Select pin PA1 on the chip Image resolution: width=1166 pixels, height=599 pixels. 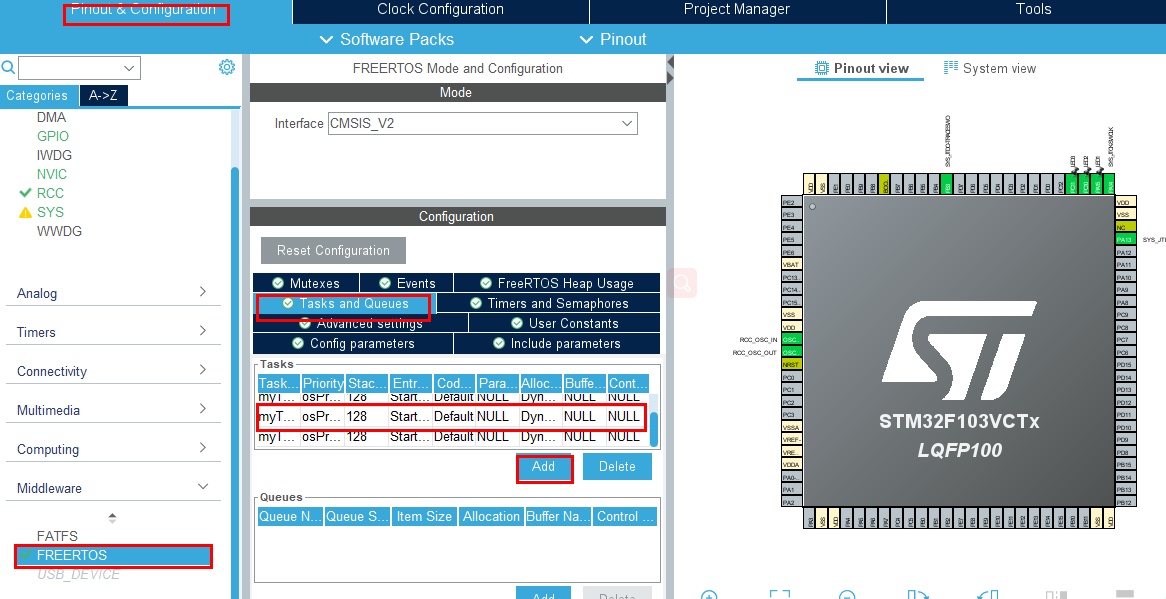click(x=790, y=490)
